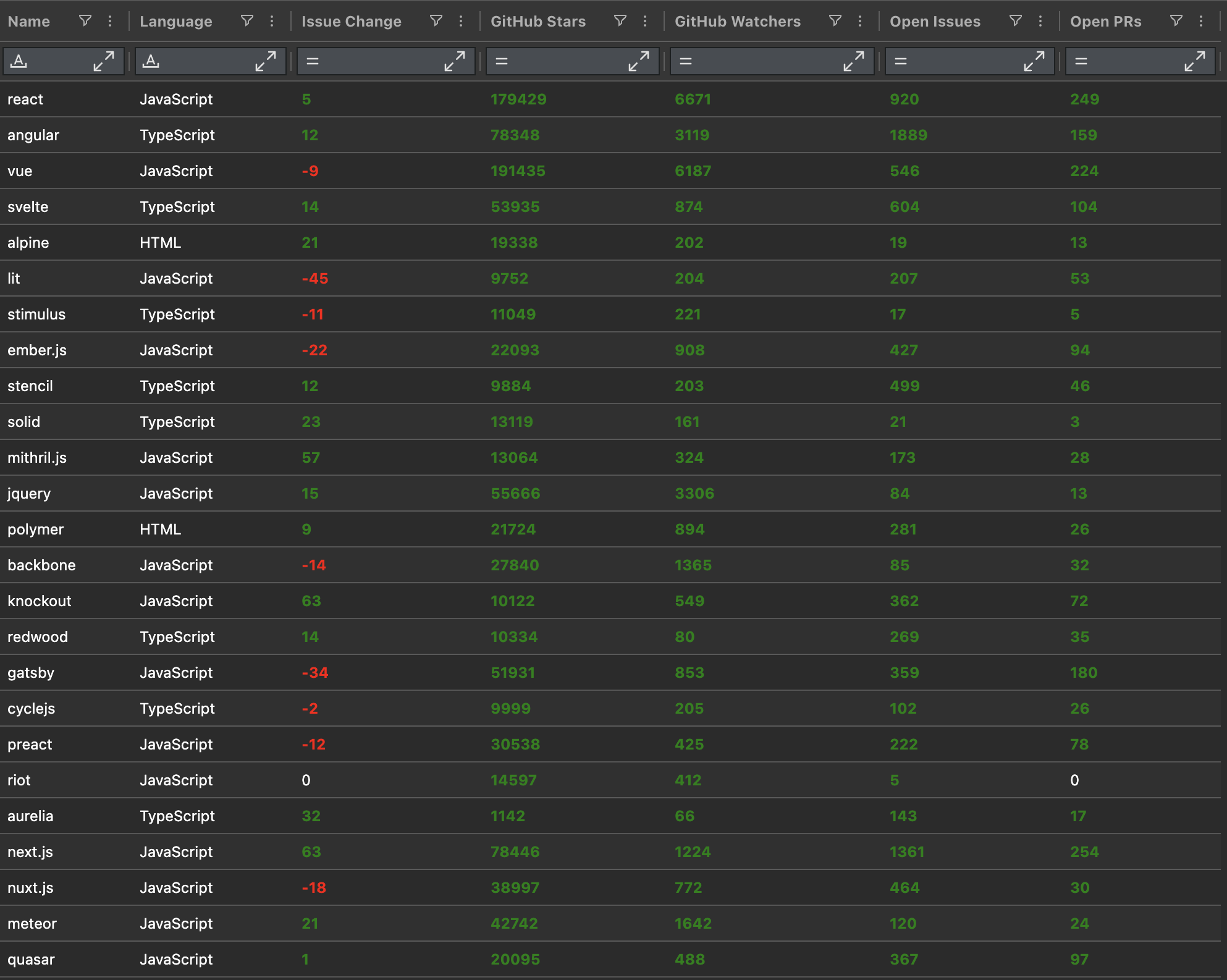The height and width of the screenshot is (980, 1227).
Task: Click filter icon in Language column header
Action: 247,21
